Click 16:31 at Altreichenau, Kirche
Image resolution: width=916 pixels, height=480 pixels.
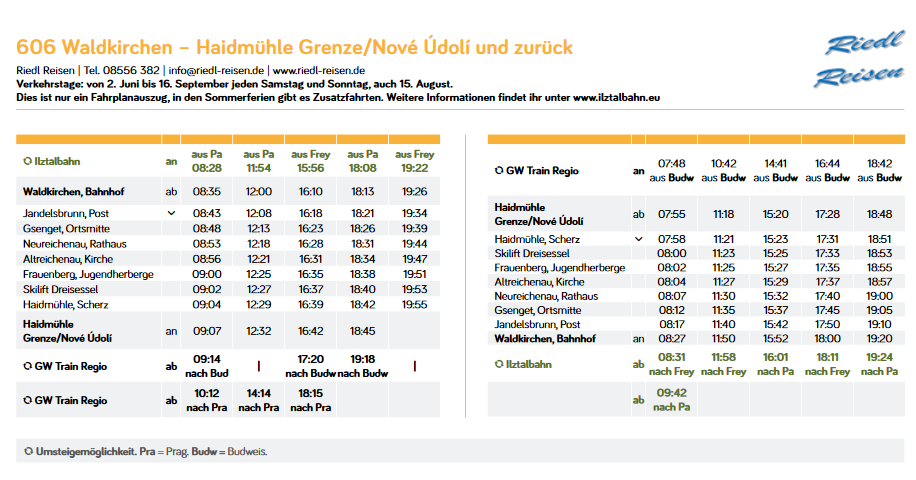[310, 259]
